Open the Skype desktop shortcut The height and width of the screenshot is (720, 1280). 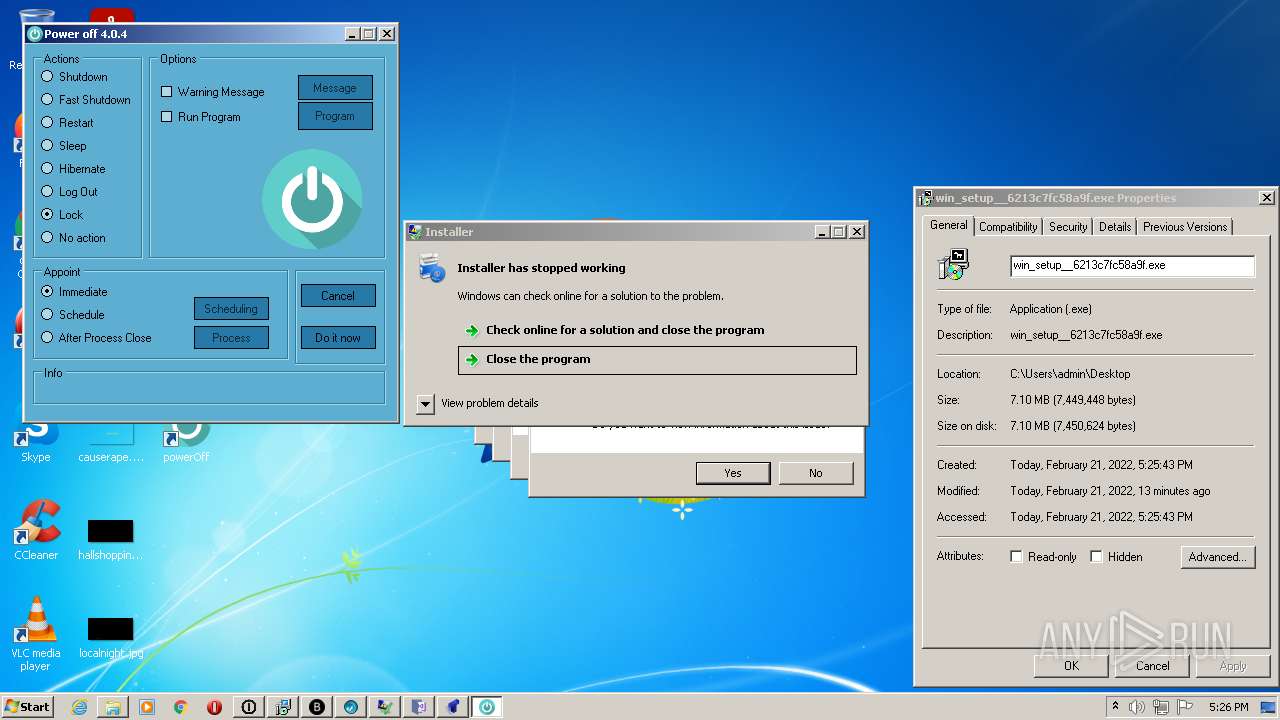[x=36, y=441]
